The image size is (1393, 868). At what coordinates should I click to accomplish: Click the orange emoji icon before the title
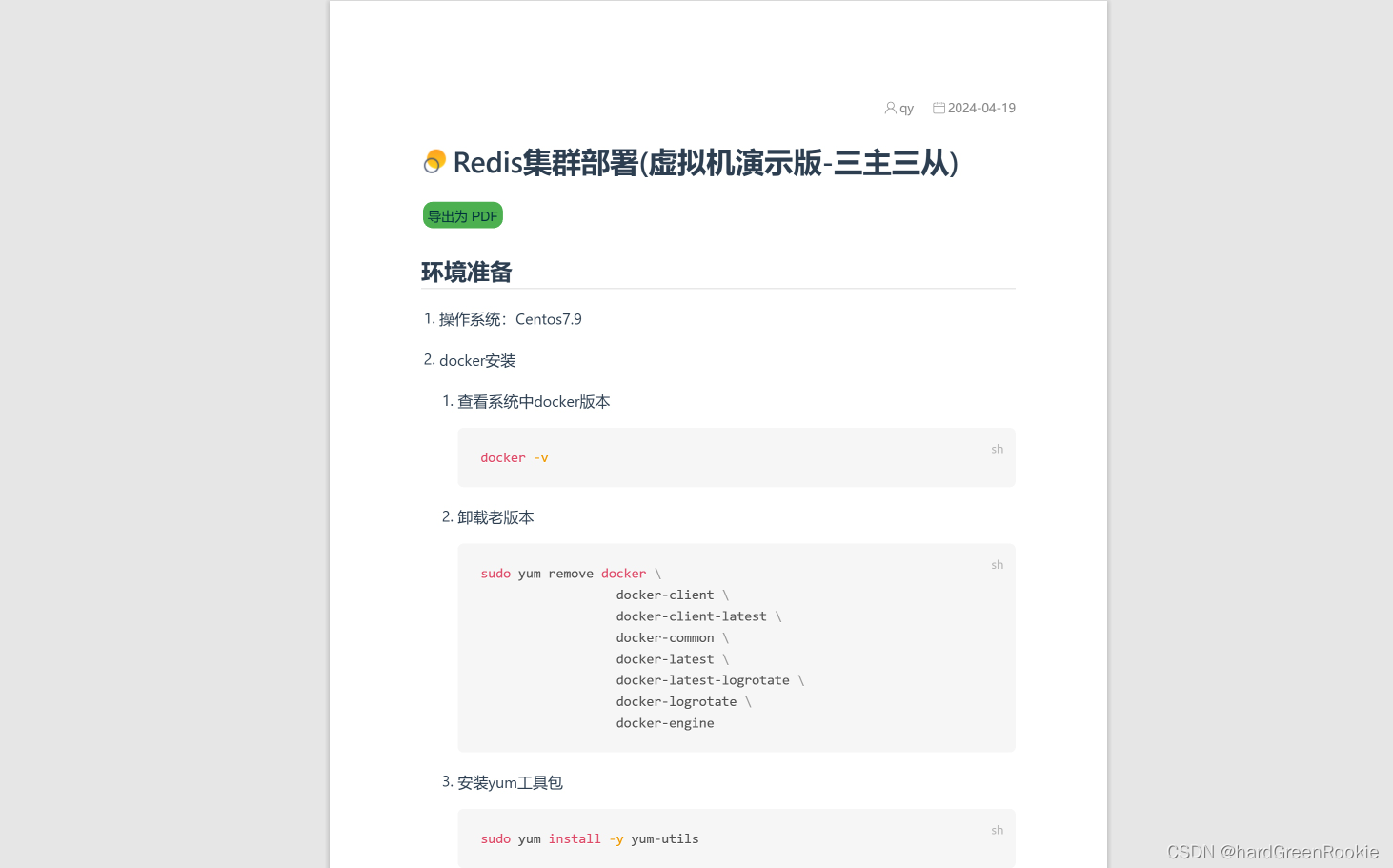point(434,162)
